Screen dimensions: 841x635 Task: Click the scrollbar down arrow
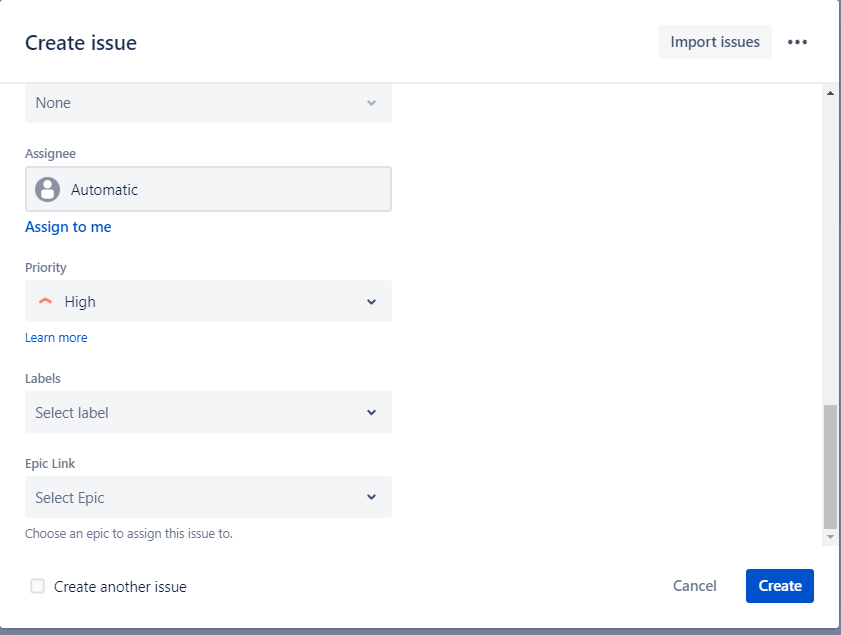(x=829, y=538)
